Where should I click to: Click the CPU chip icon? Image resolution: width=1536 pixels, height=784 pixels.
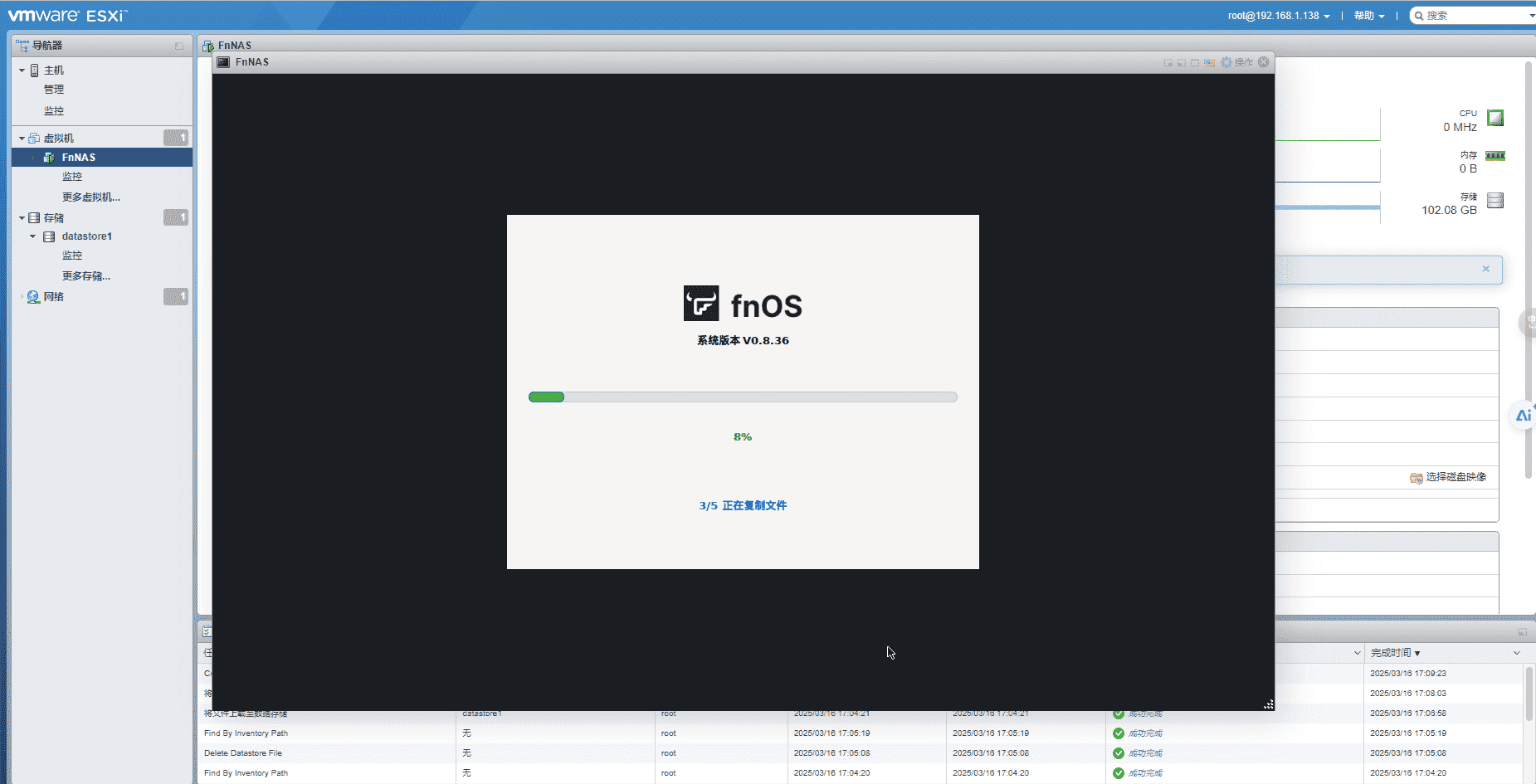1495,118
